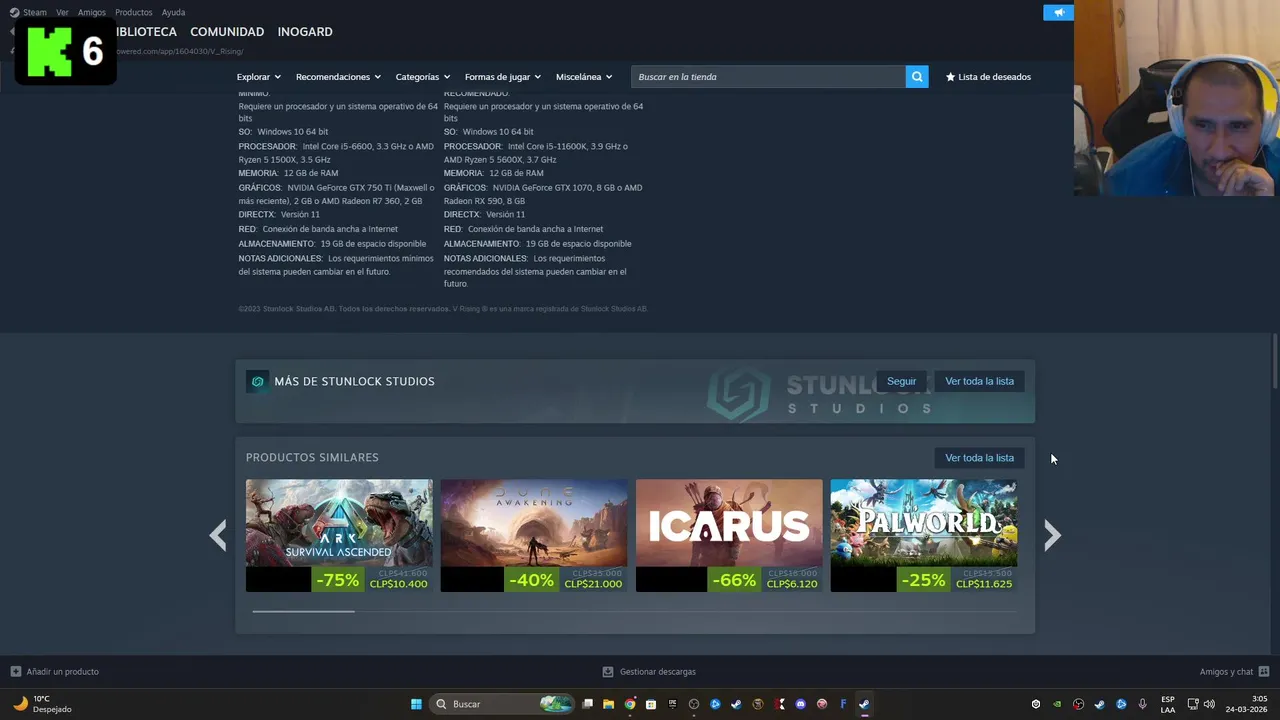The image size is (1280, 720).
Task: Expand the Explorar dropdown
Action: click(x=258, y=77)
